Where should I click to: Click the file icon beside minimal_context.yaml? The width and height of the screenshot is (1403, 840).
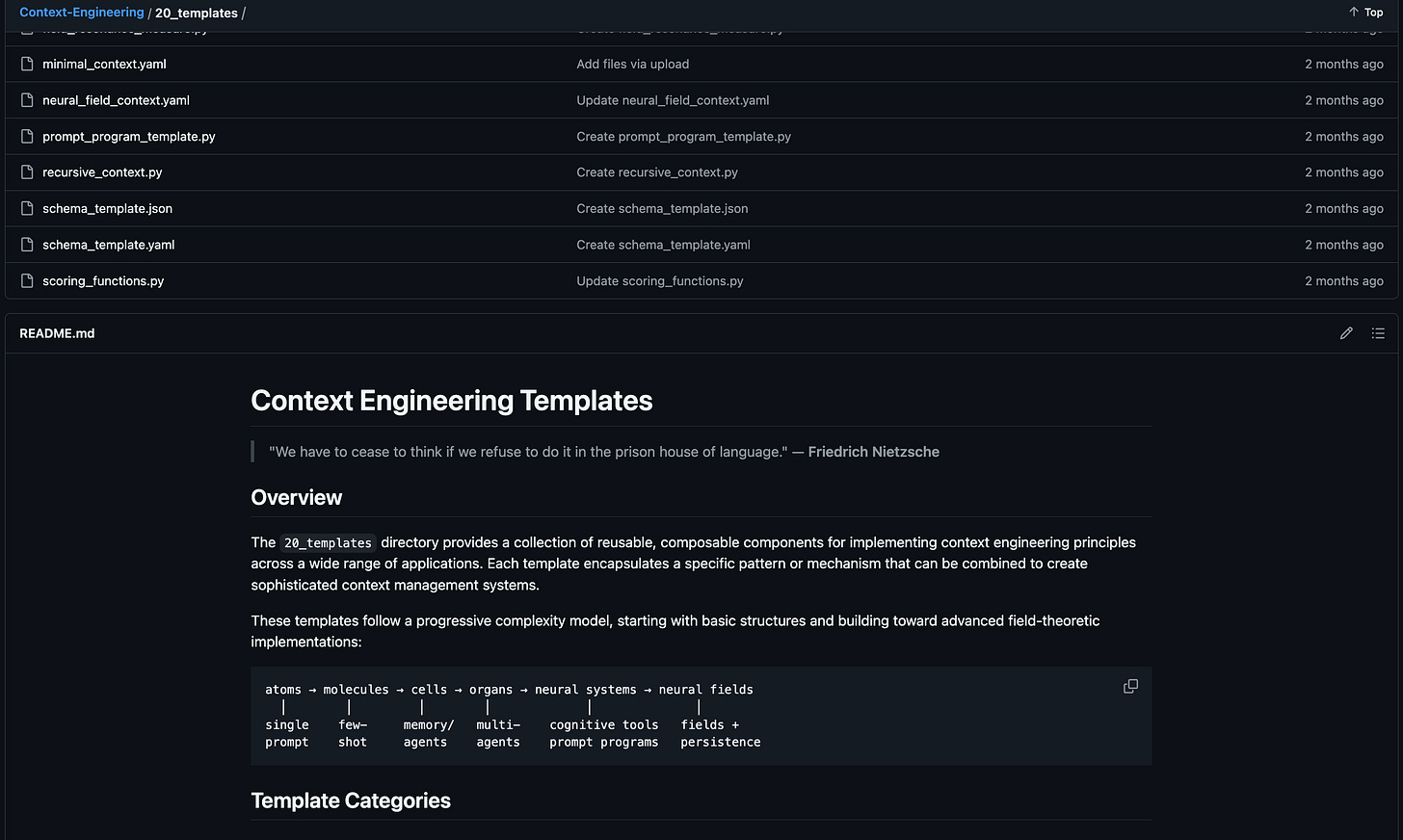27,64
